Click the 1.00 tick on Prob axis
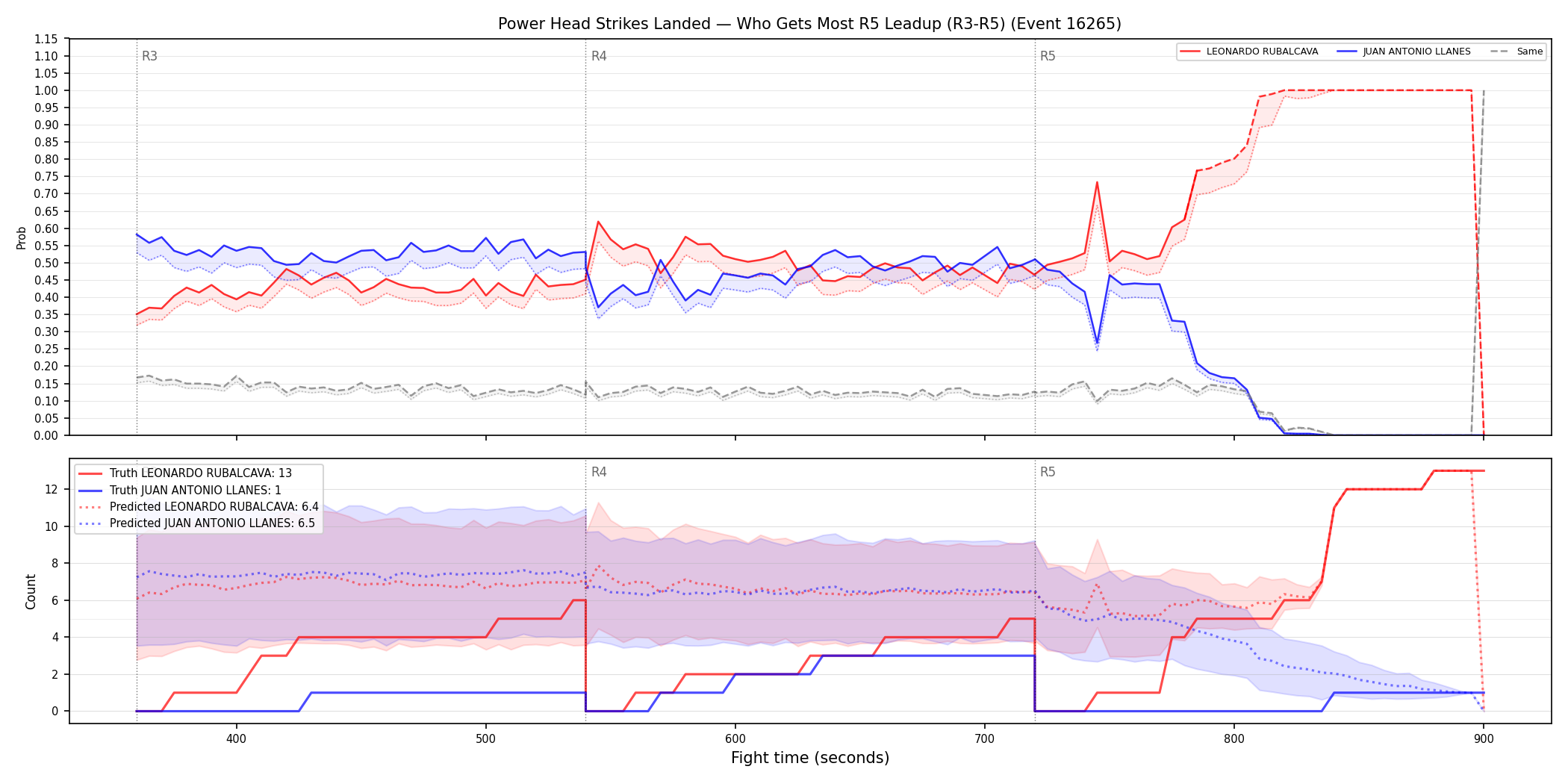The image size is (1568, 784). pyautogui.click(x=46, y=90)
